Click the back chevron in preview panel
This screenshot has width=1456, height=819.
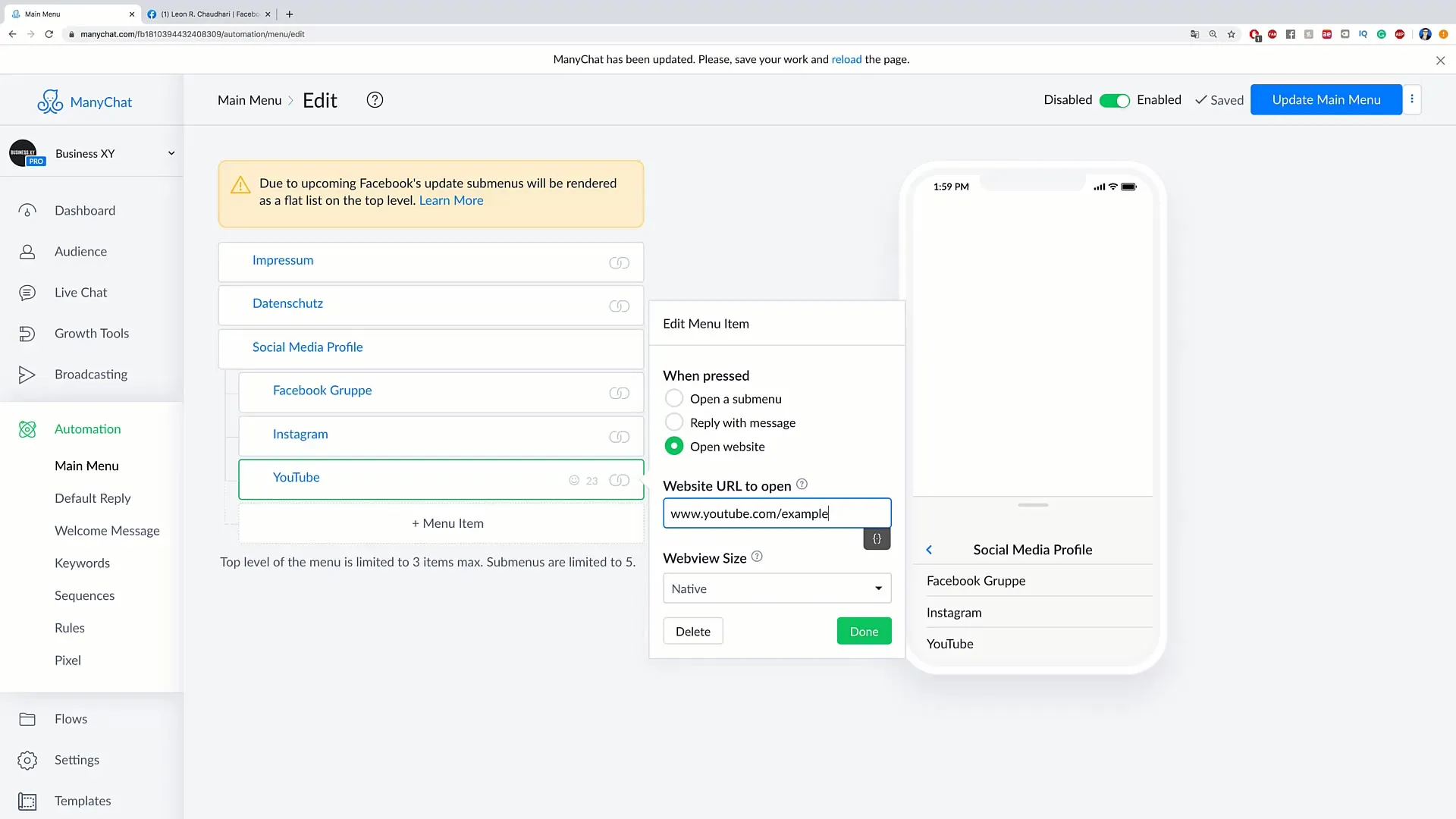pos(929,548)
